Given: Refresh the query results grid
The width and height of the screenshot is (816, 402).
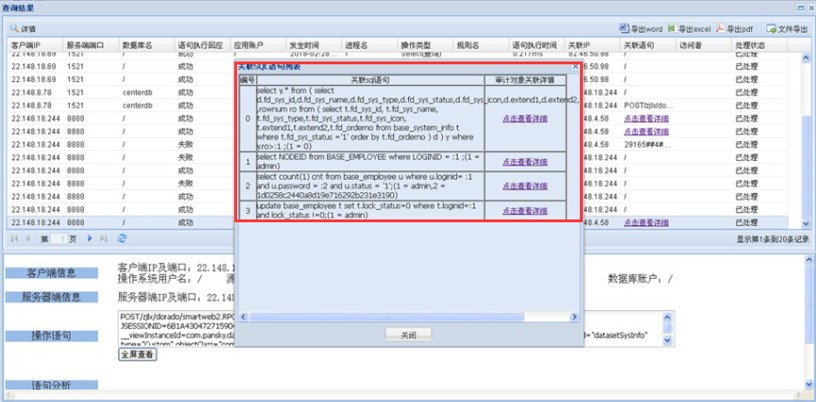Looking at the screenshot, I should click(122, 239).
